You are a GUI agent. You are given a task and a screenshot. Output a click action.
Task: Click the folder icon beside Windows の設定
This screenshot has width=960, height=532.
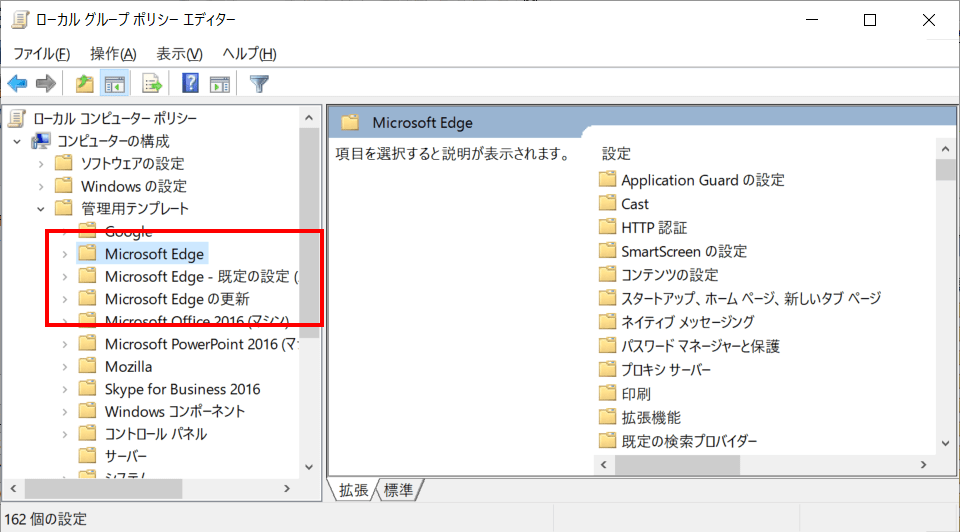(x=64, y=185)
